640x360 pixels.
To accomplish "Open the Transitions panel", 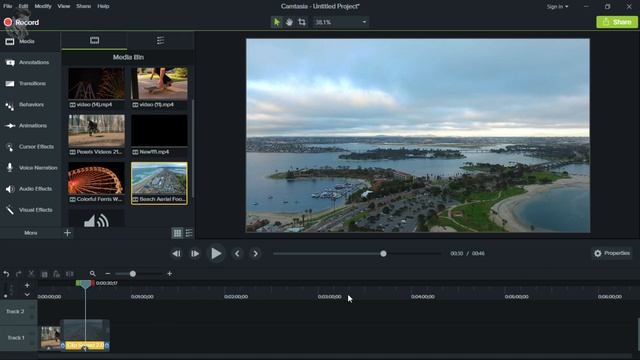I will [30, 84].
